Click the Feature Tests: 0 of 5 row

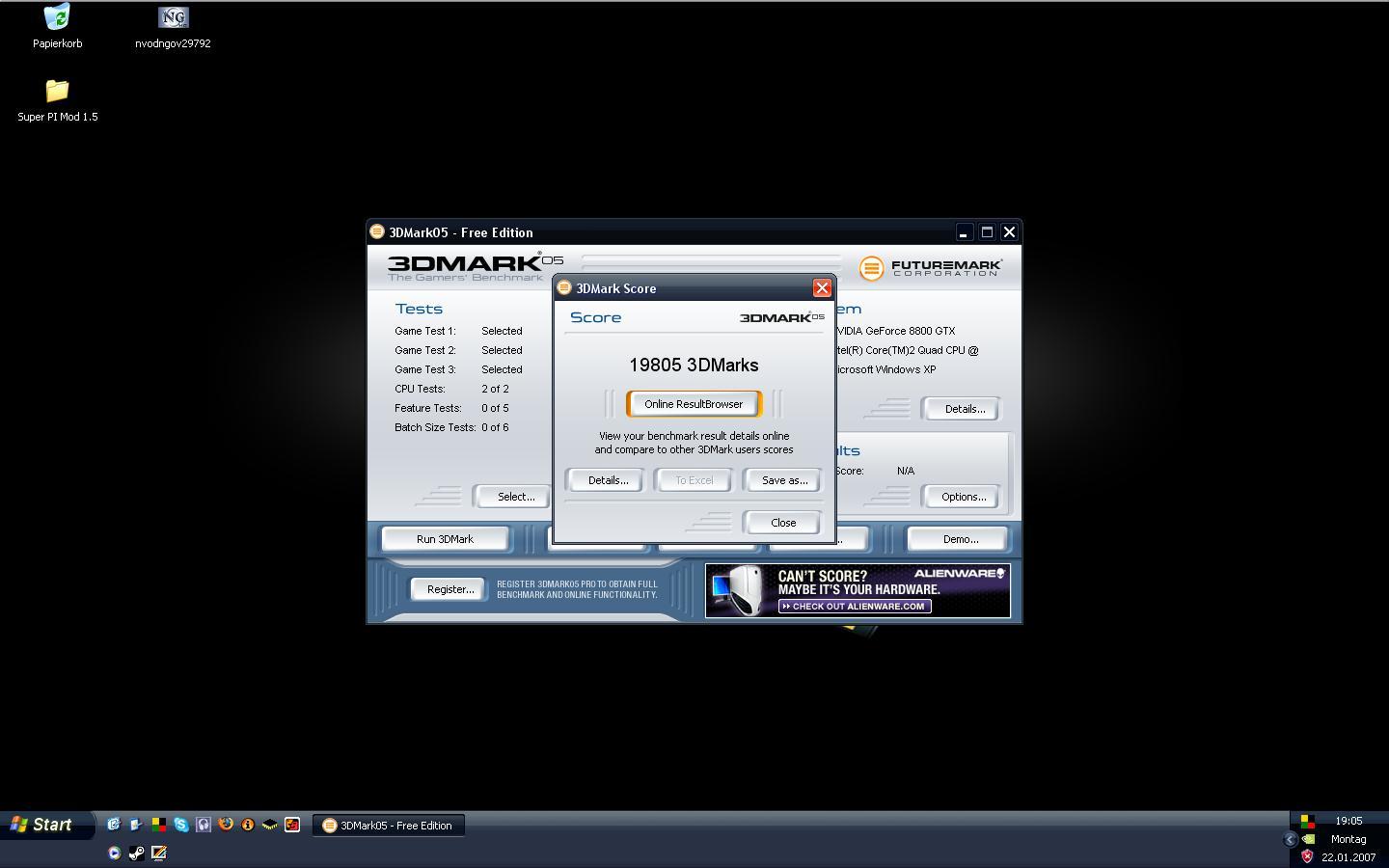tap(451, 408)
